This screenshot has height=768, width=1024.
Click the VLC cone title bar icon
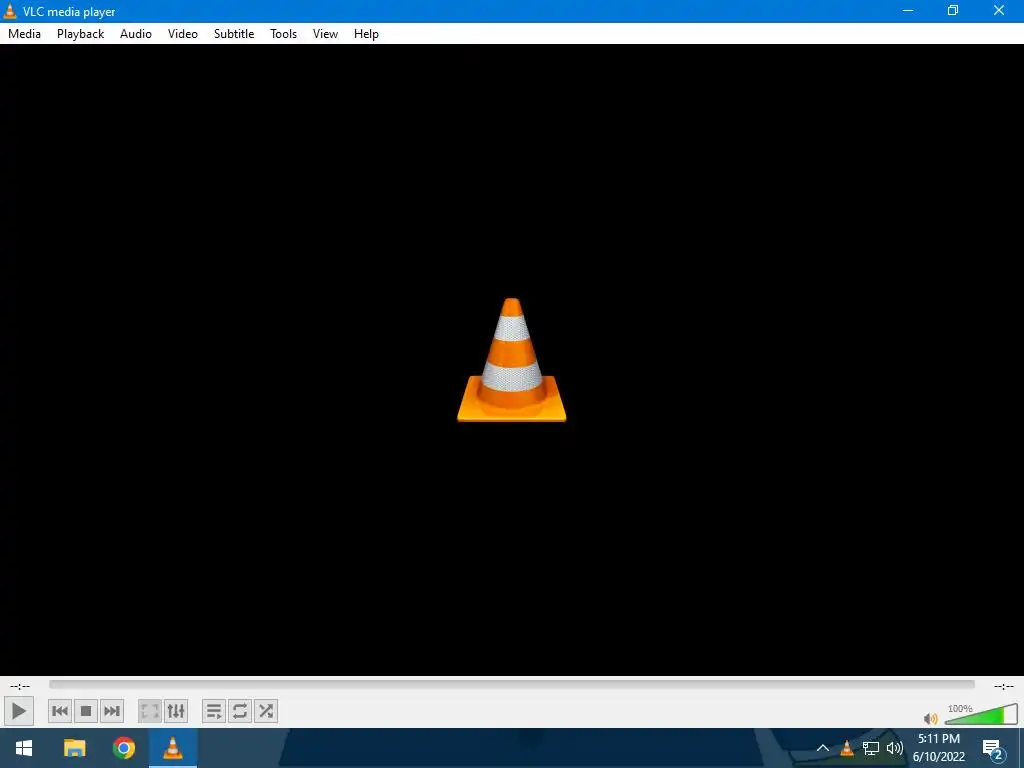point(10,11)
